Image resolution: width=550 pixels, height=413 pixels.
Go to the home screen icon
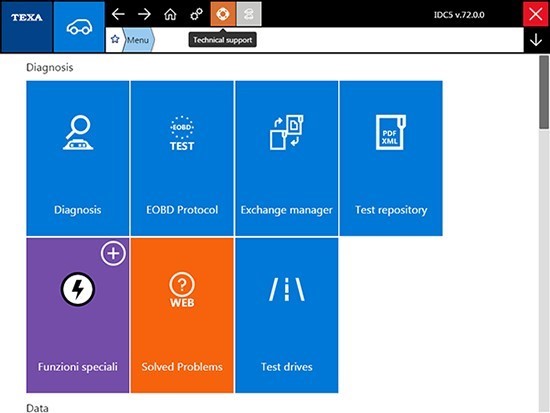click(170, 14)
